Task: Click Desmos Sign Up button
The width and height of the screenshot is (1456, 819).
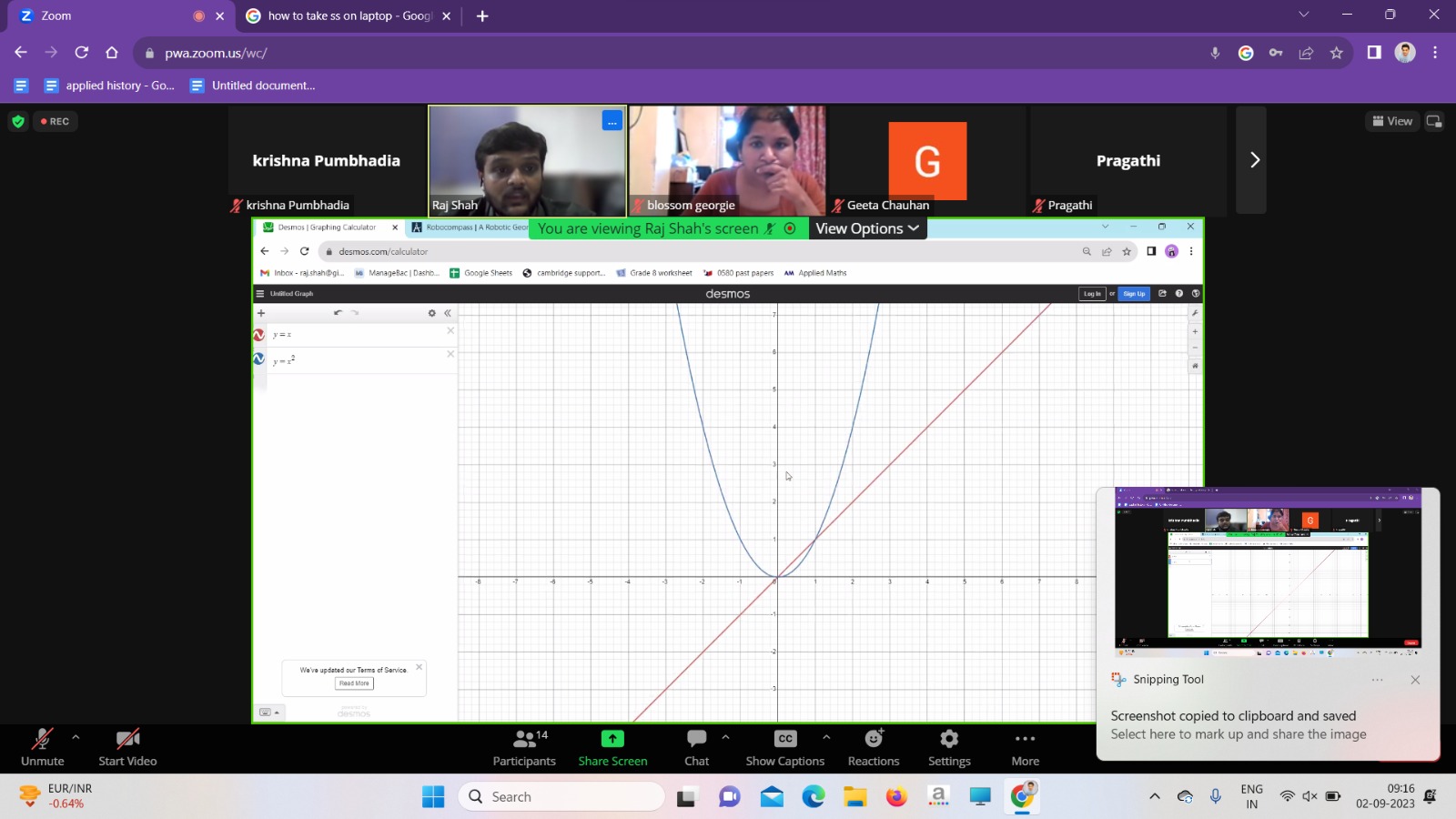Action: [1134, 294]
